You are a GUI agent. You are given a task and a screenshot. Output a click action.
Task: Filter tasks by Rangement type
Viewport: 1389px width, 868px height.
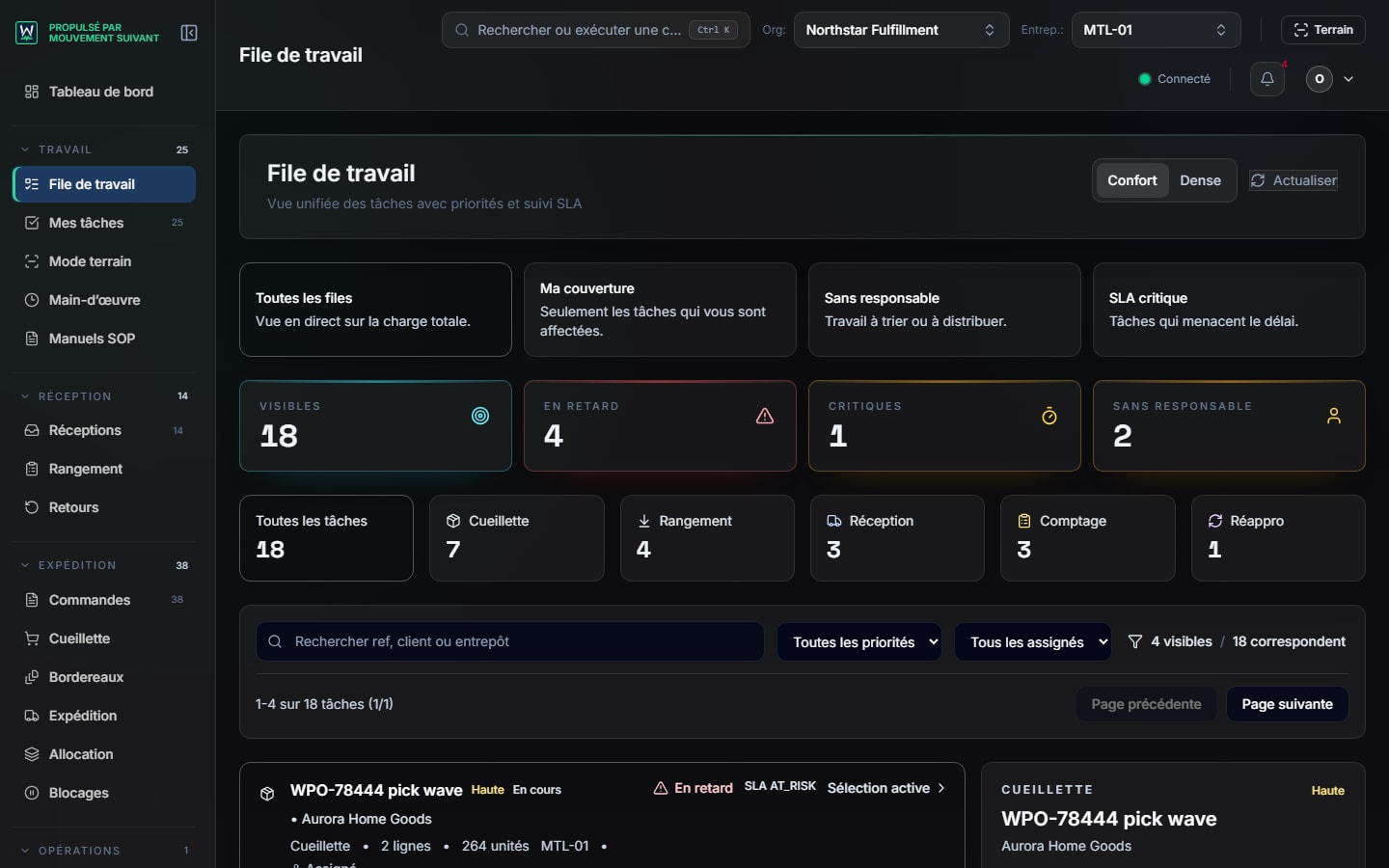pyautogui.click(x=707, y=538)
